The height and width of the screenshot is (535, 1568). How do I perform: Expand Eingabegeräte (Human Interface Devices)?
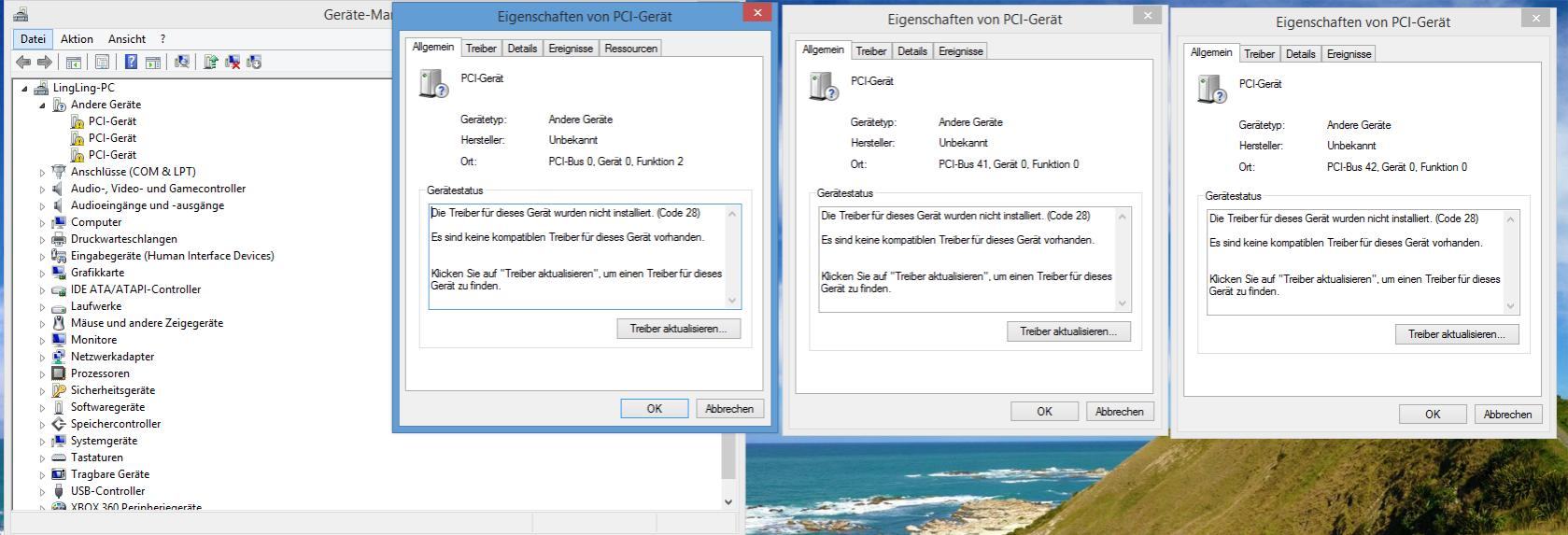click(x=42, y=256)
